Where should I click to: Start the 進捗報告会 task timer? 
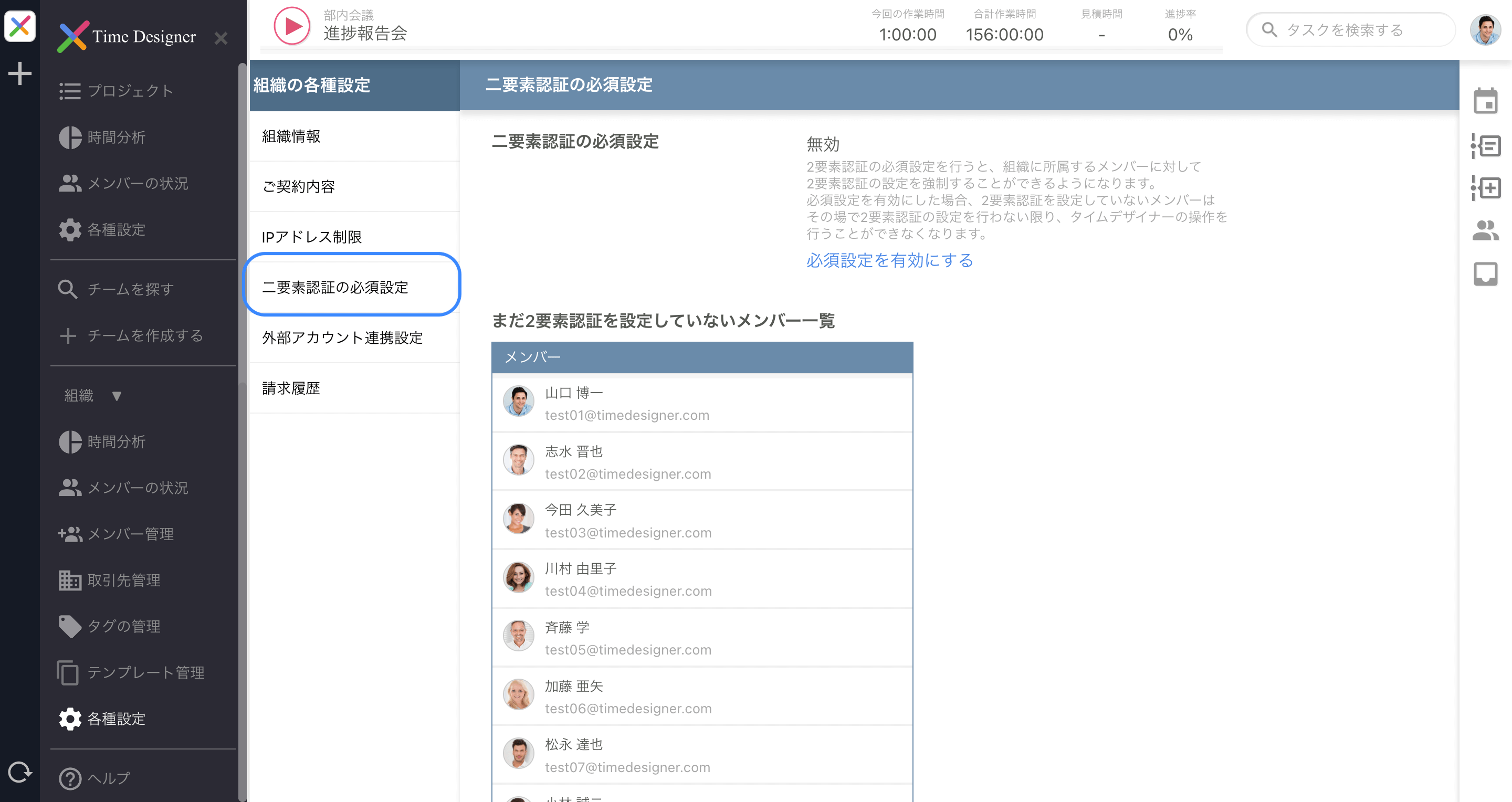[x=292, y=25]
